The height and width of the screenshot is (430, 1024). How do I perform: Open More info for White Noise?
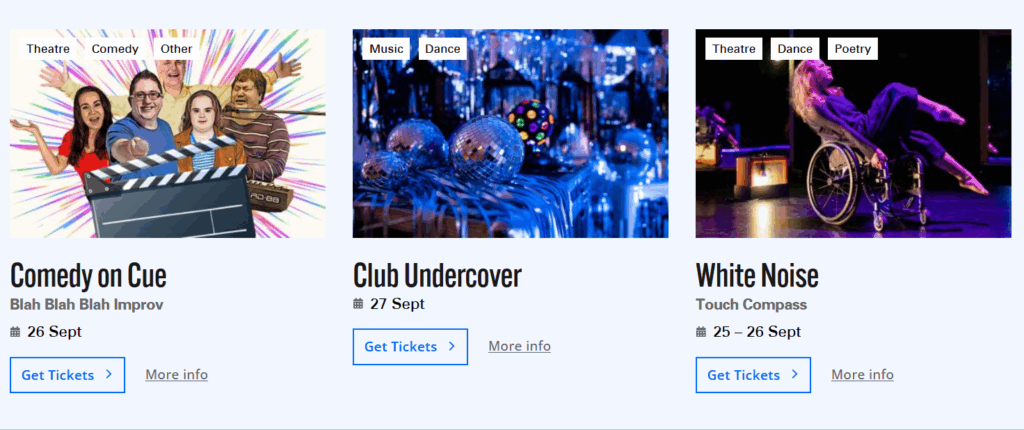pos(862,374)
